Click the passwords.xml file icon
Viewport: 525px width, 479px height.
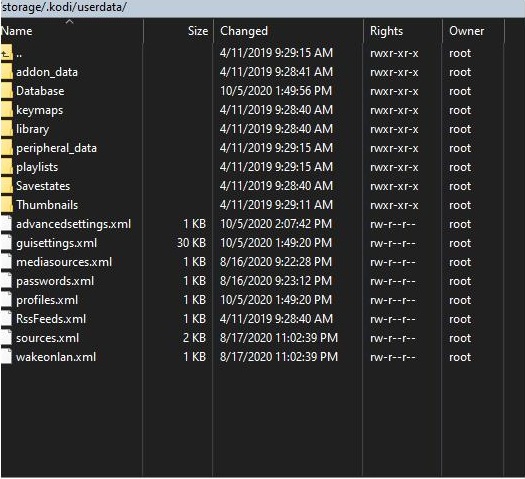click(6, 281)
